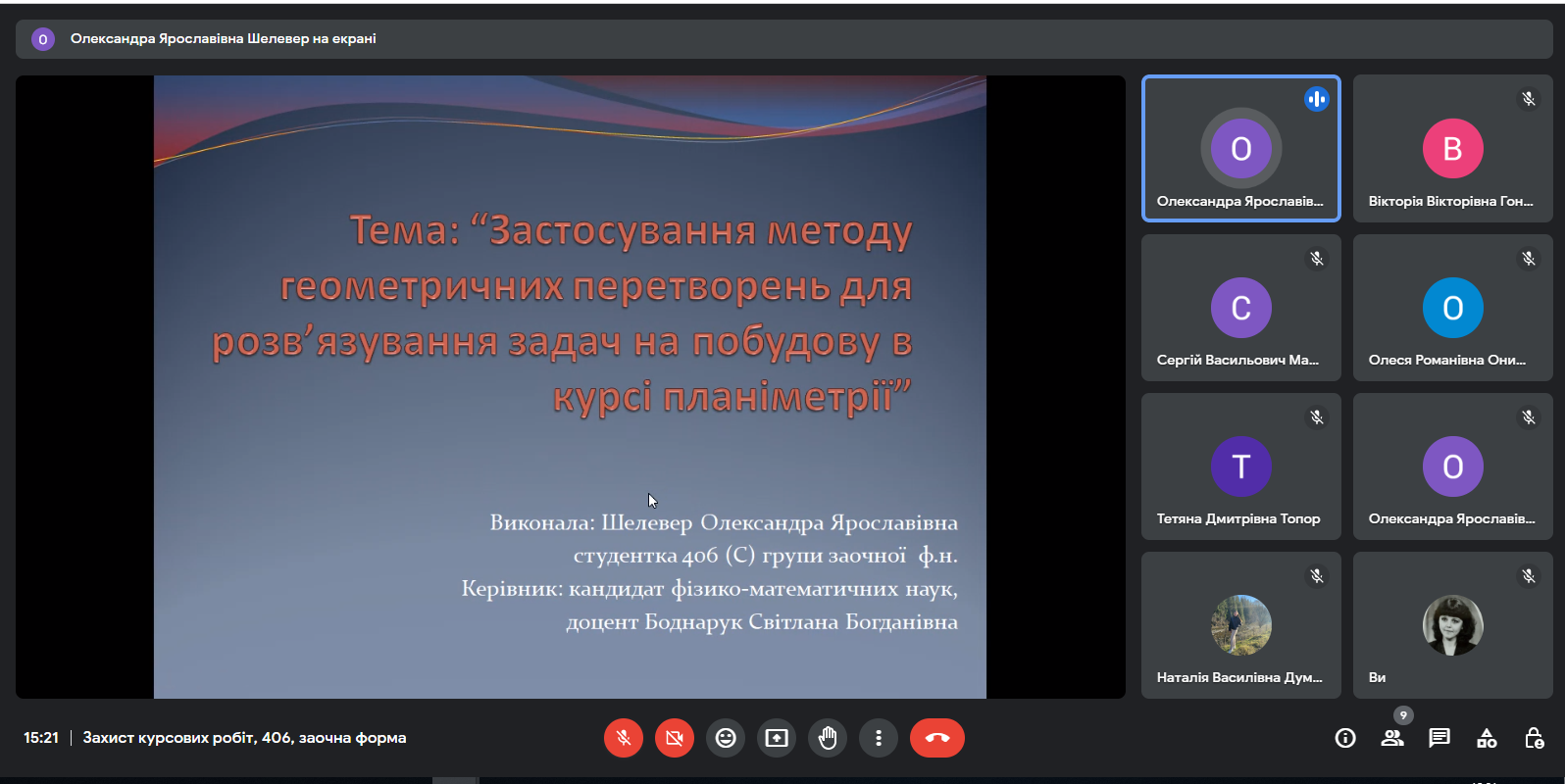This screenshot has width=1565, height=784.
Task: Click Сергій Васильович participant avatar
Action: [x=1241, y=308]
